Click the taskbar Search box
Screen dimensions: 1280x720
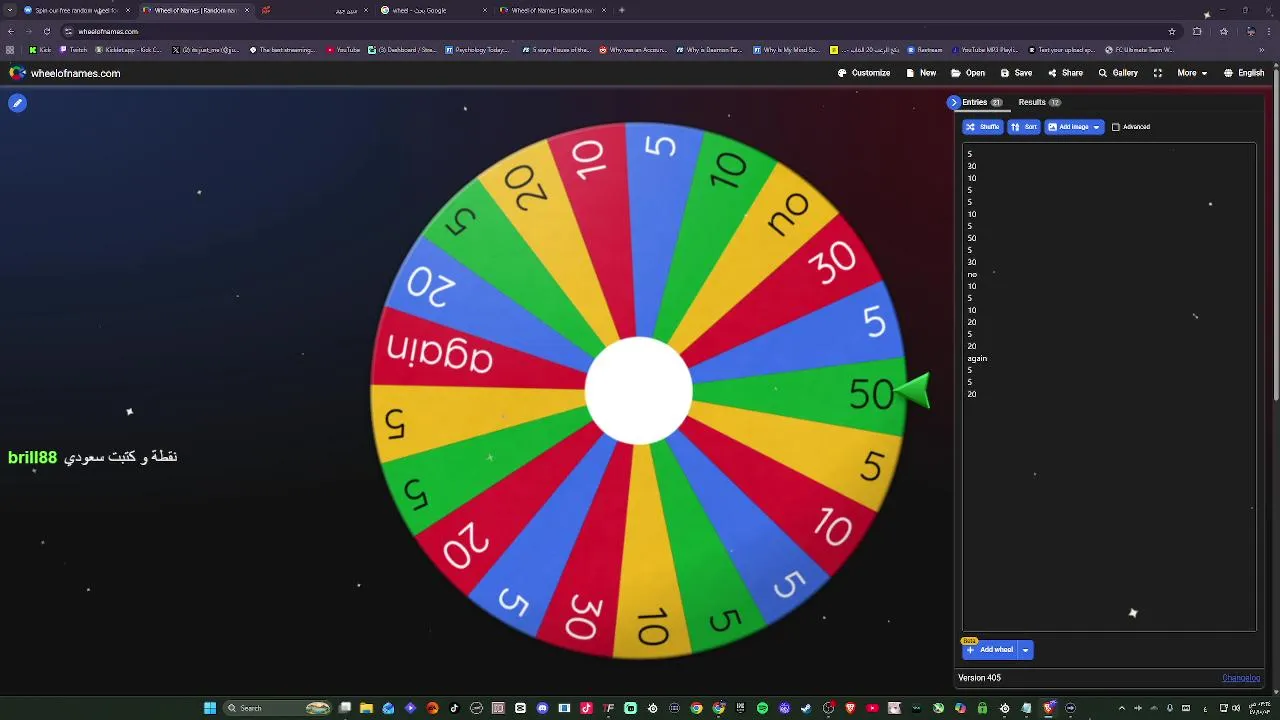coord(277,708)
